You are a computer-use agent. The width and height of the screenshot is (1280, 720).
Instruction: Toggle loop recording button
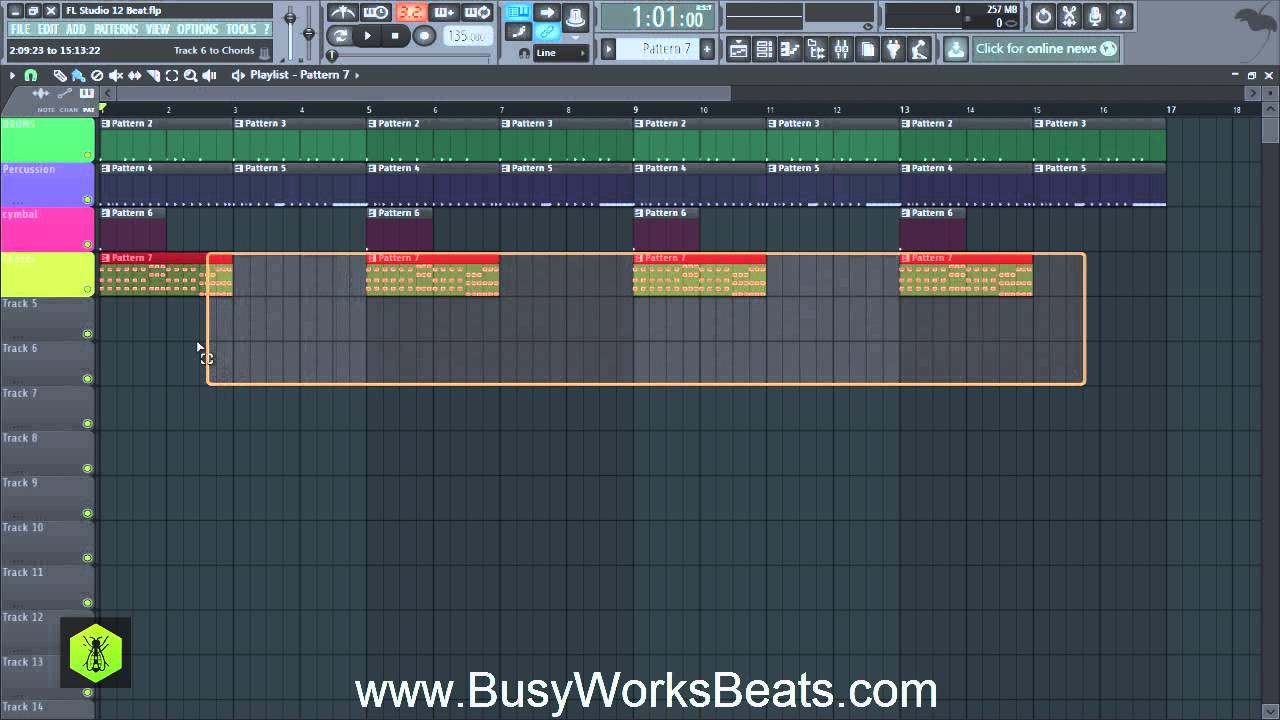(477, 12)
